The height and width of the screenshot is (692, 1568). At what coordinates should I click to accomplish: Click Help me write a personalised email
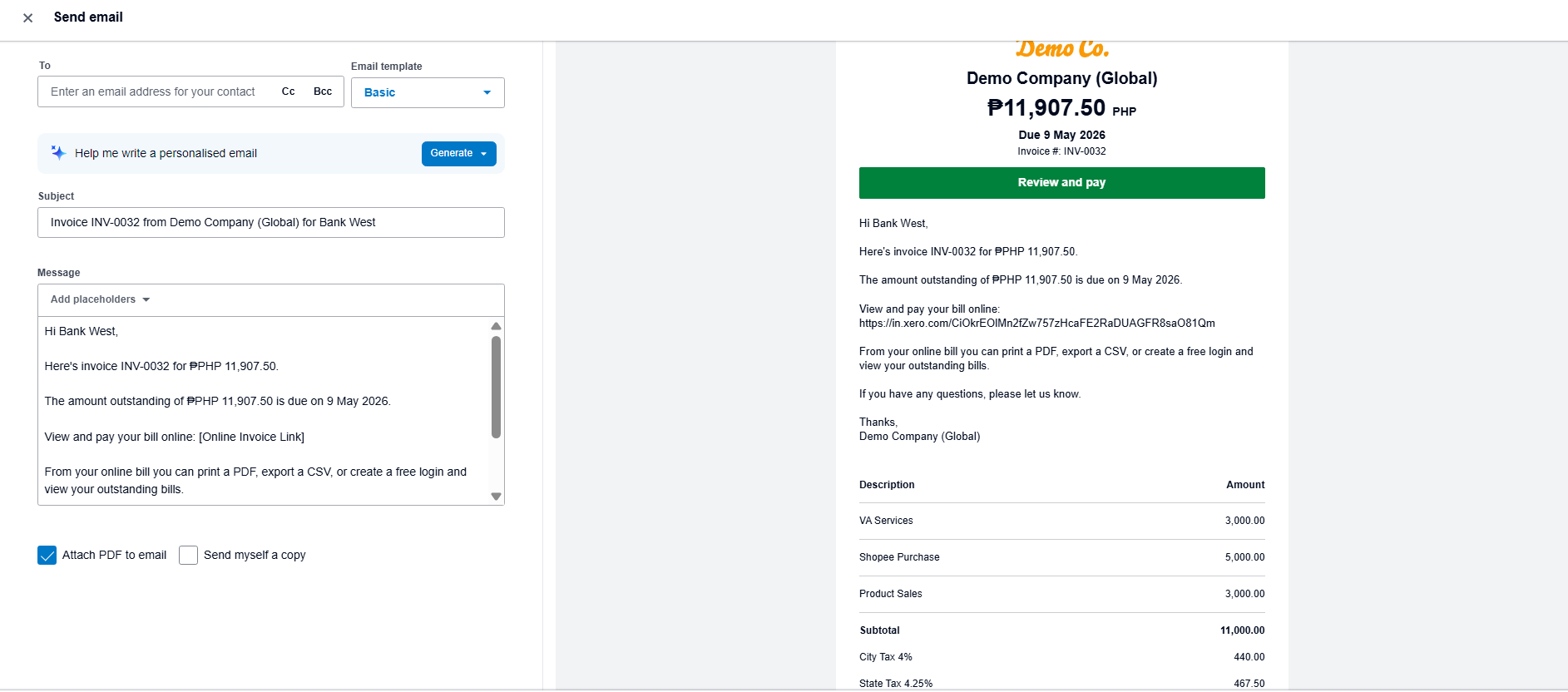pos(166,153)
